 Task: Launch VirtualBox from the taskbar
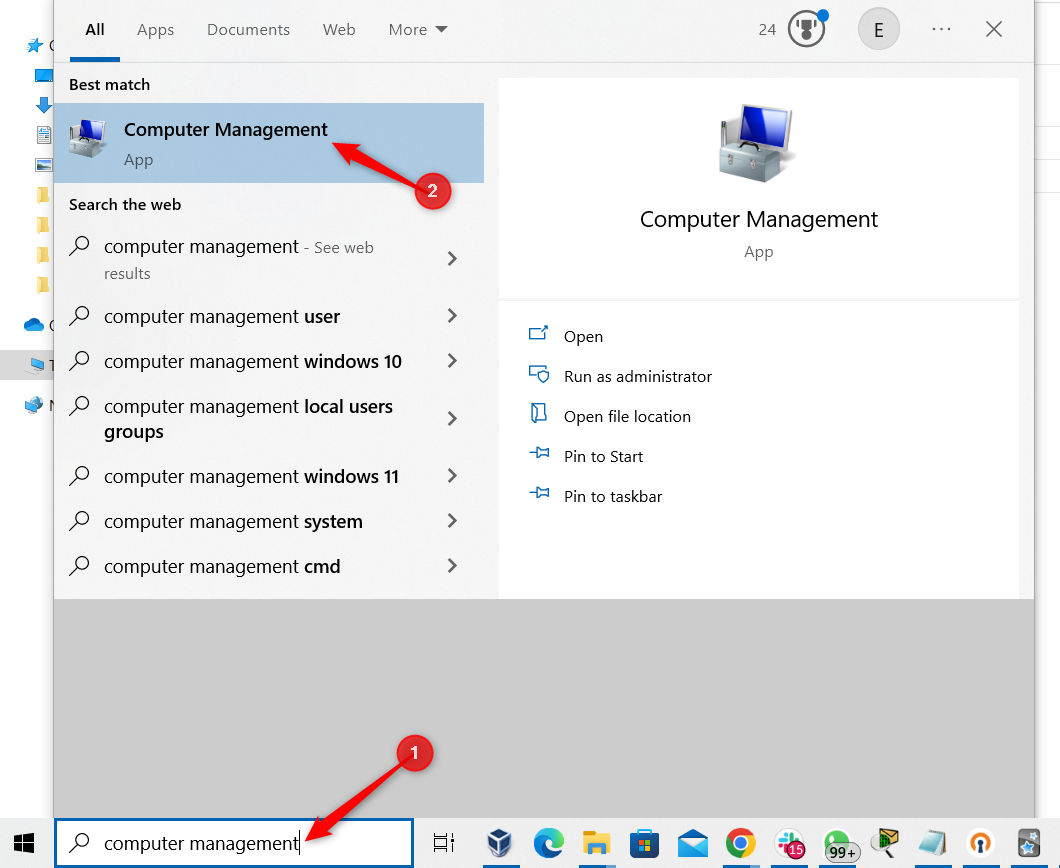point(500,843)
